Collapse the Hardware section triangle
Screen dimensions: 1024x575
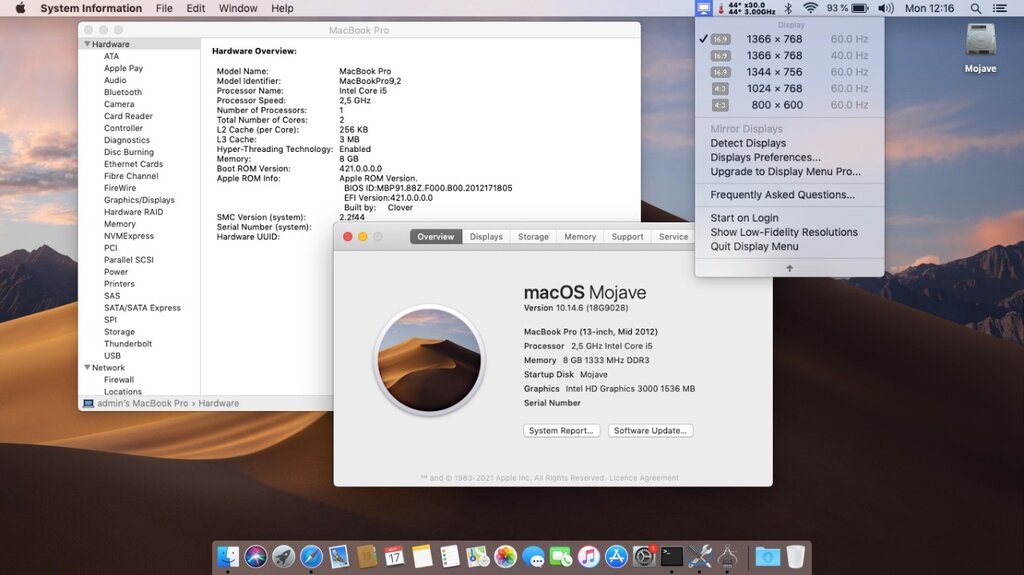87,44
